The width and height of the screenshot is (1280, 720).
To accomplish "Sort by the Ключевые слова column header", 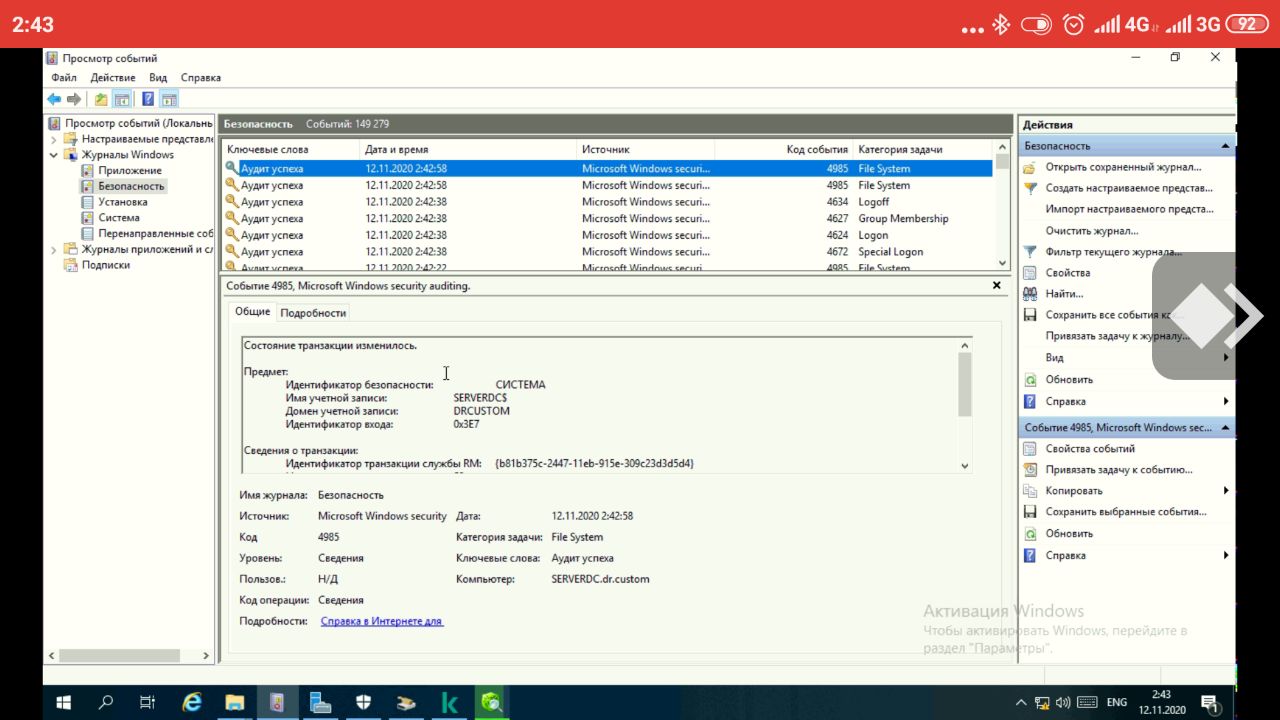I will point(291,149).
